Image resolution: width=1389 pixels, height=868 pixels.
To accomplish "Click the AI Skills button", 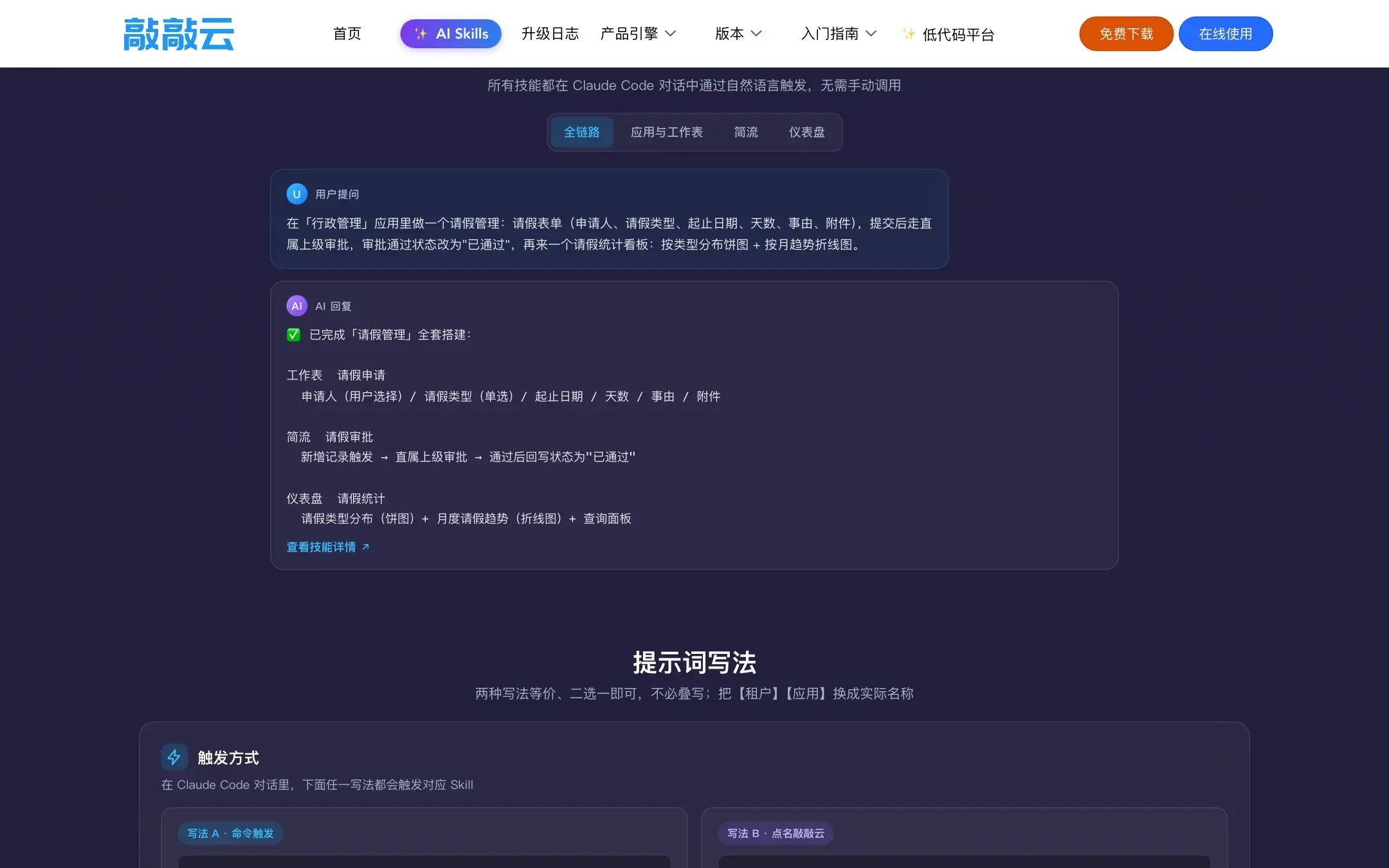I will click(451, 33).
